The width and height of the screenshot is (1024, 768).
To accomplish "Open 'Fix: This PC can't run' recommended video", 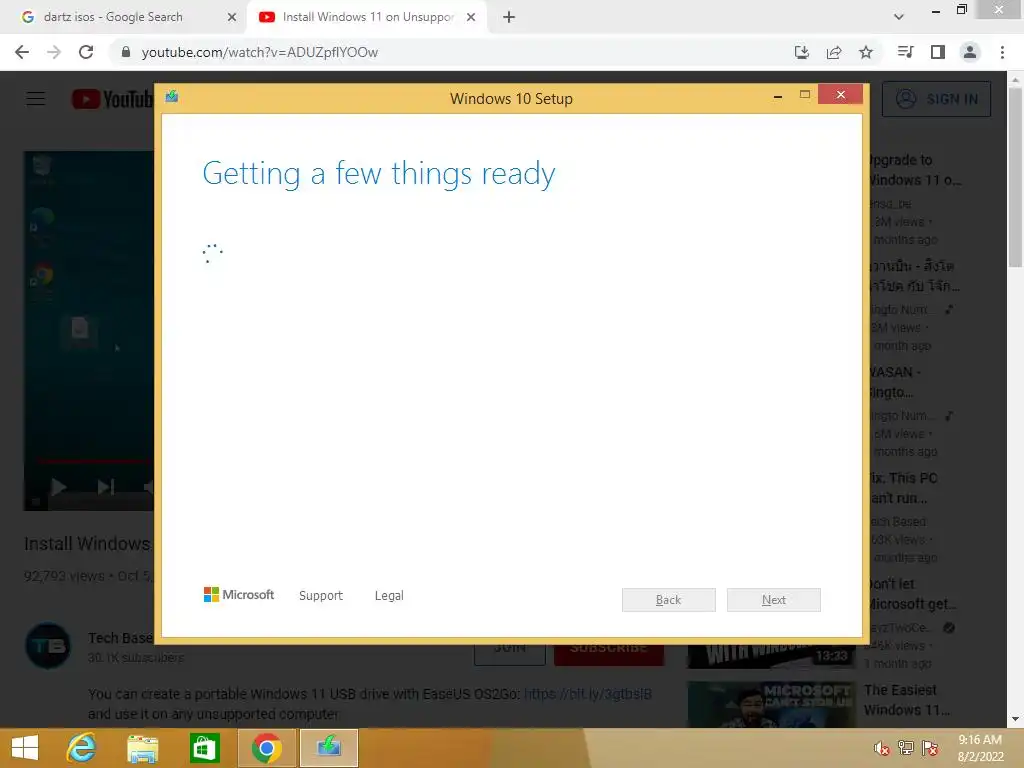I will pyautogui.click(x=903, y=488).
